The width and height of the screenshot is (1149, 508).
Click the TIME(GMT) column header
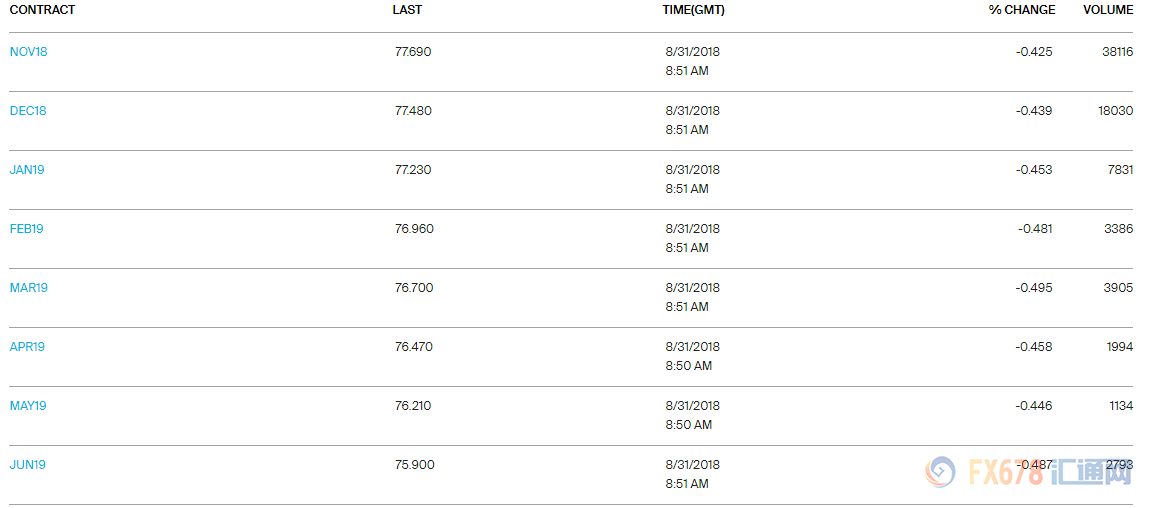tap(694, 10)
